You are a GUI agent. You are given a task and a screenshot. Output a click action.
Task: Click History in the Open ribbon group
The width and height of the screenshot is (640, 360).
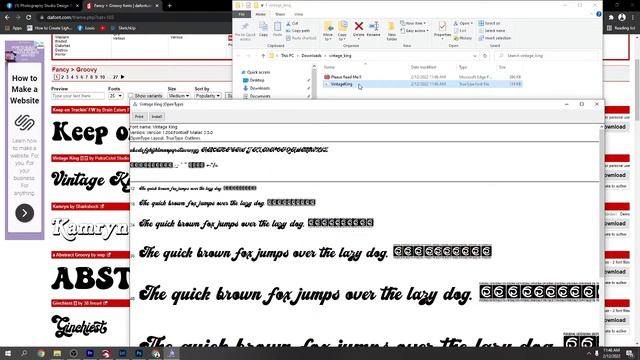[462, 38]
